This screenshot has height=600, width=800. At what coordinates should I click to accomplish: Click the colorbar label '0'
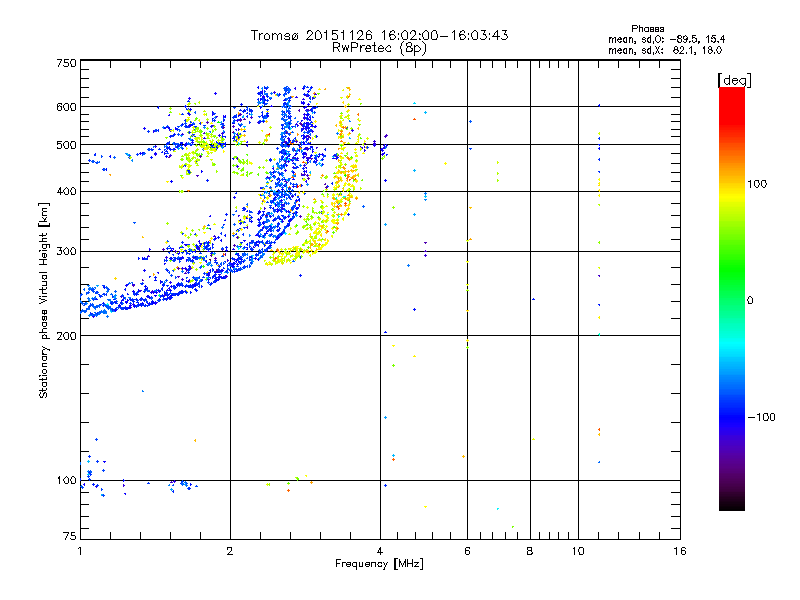coord(750,301)
